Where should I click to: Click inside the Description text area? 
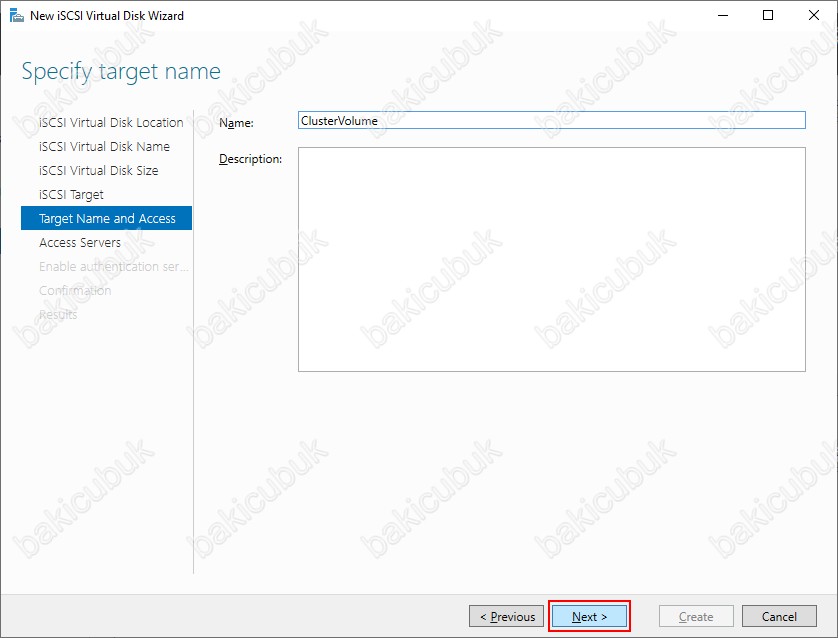(x=552, y=259)
